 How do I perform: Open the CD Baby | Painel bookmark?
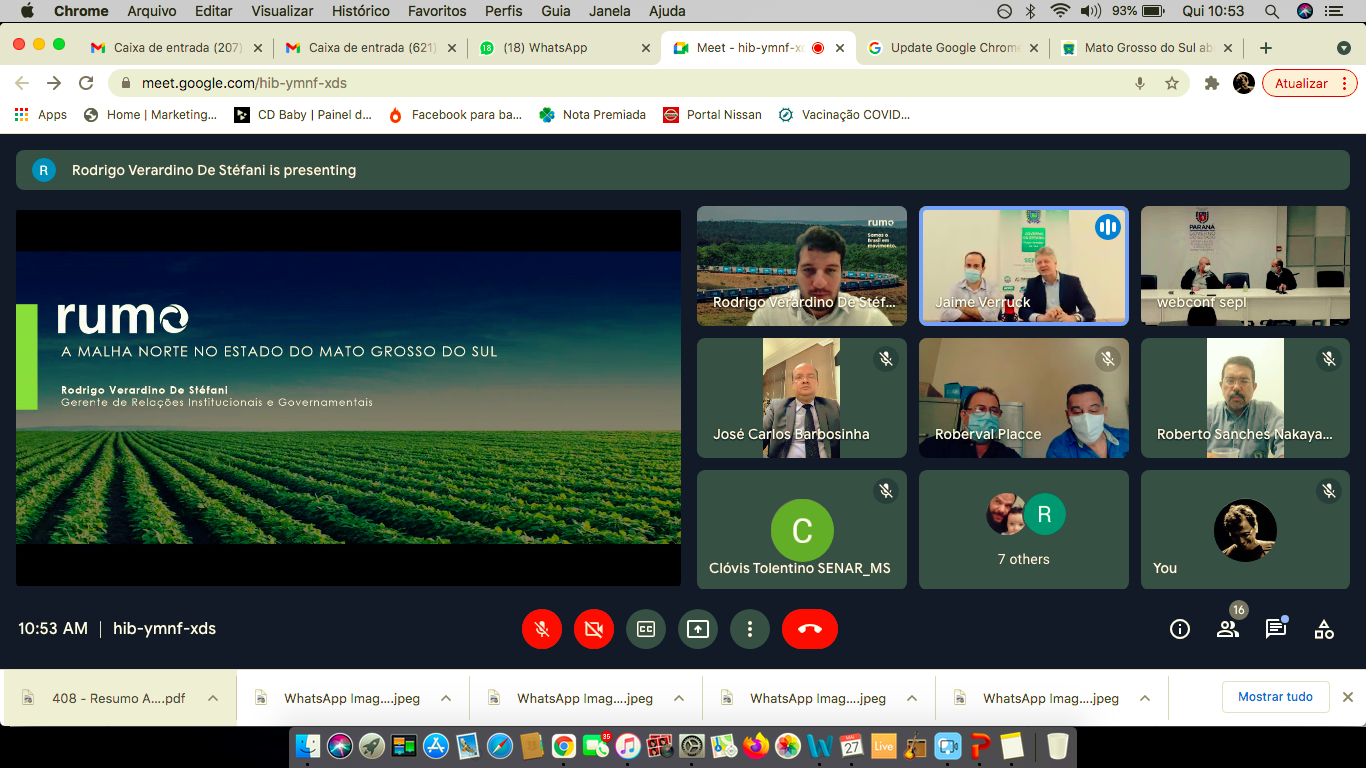(x=303, y=115)
